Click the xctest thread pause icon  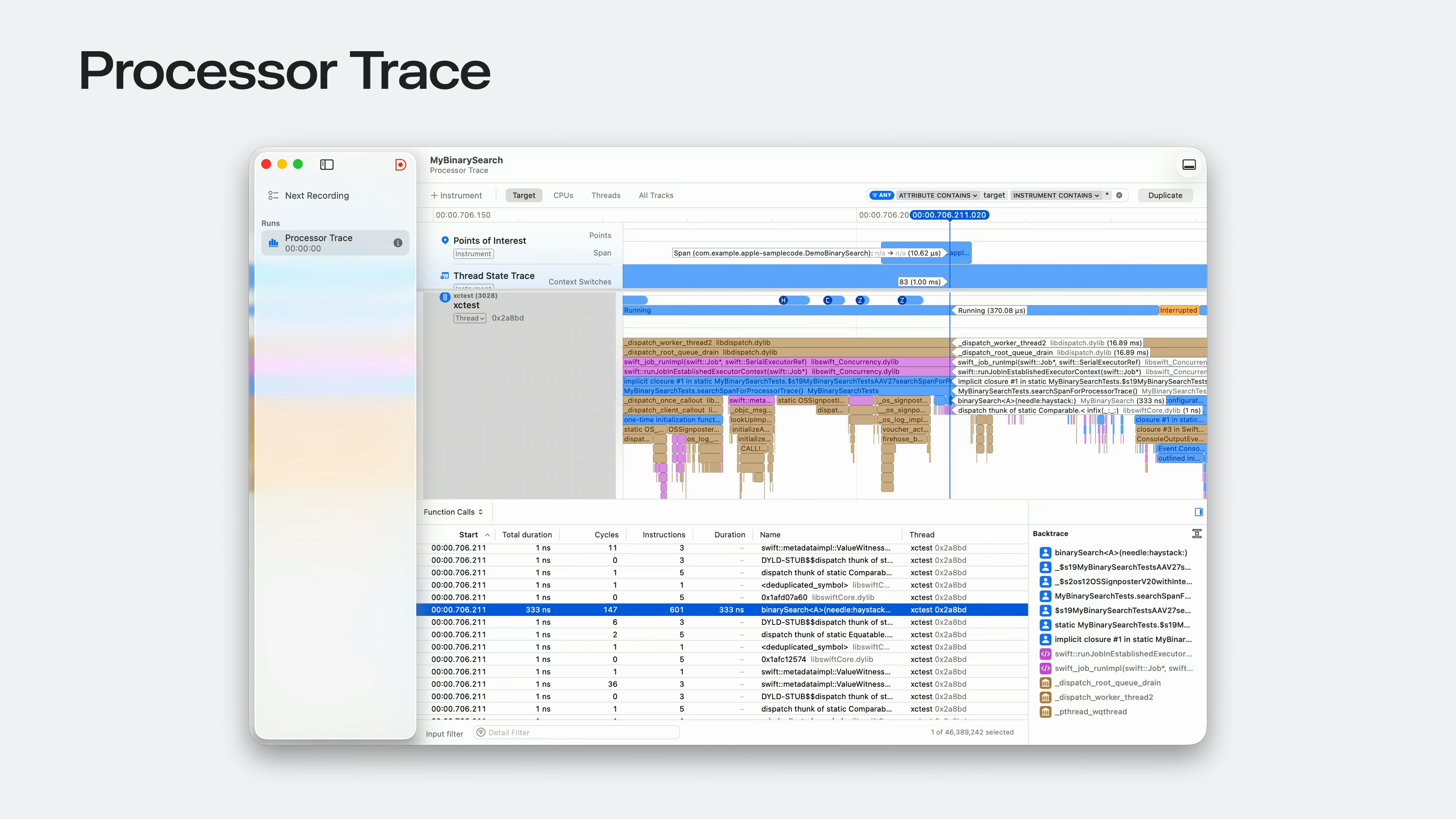[x=445, y=297]
